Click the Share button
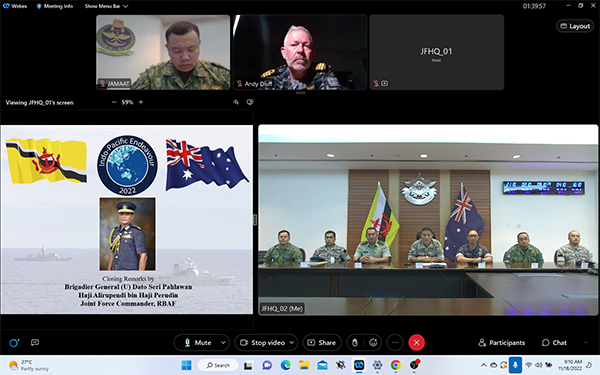600x375 pixels. [322, 342]
